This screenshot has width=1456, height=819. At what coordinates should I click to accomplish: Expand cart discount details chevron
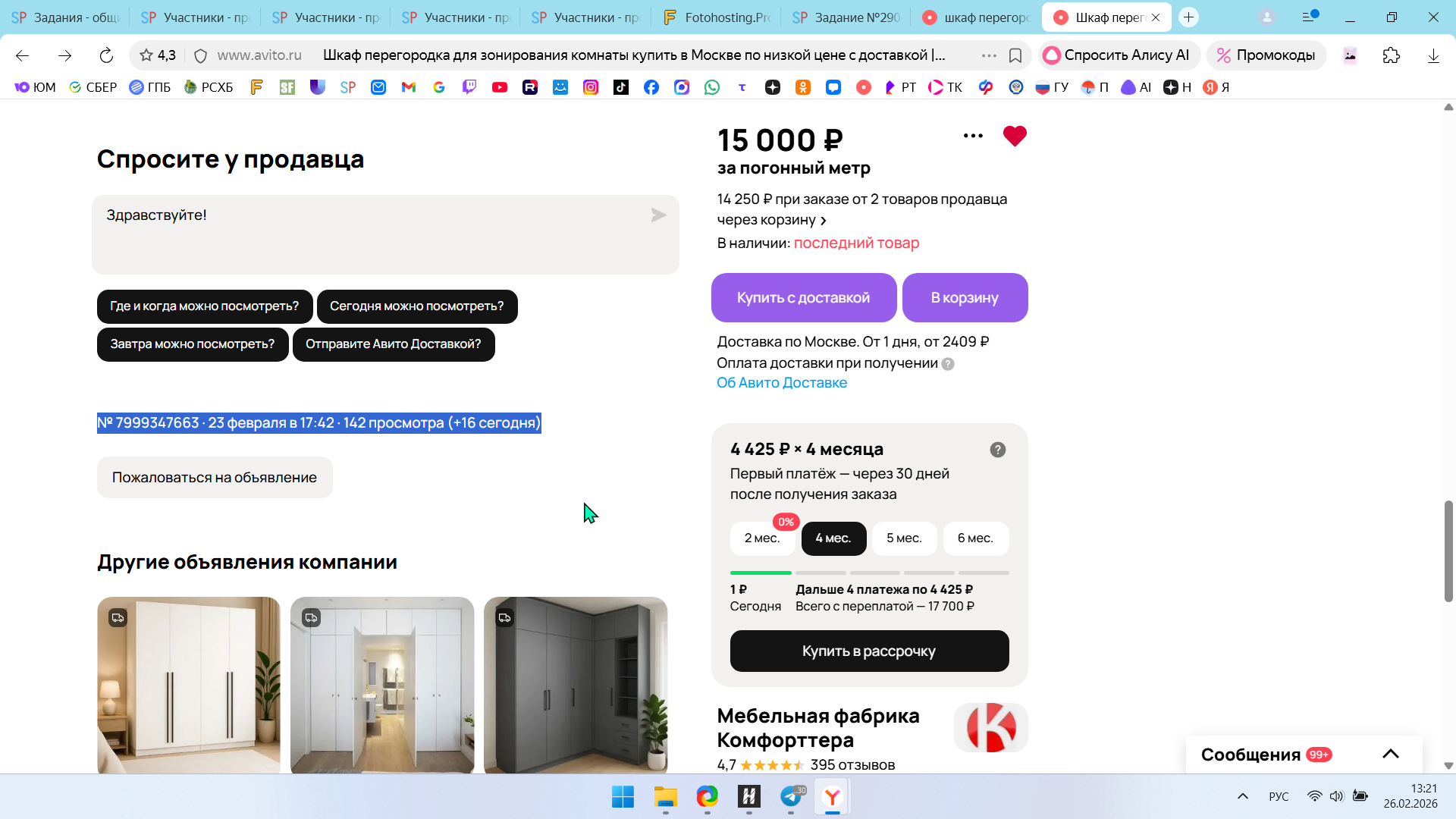tap(824, 221)
